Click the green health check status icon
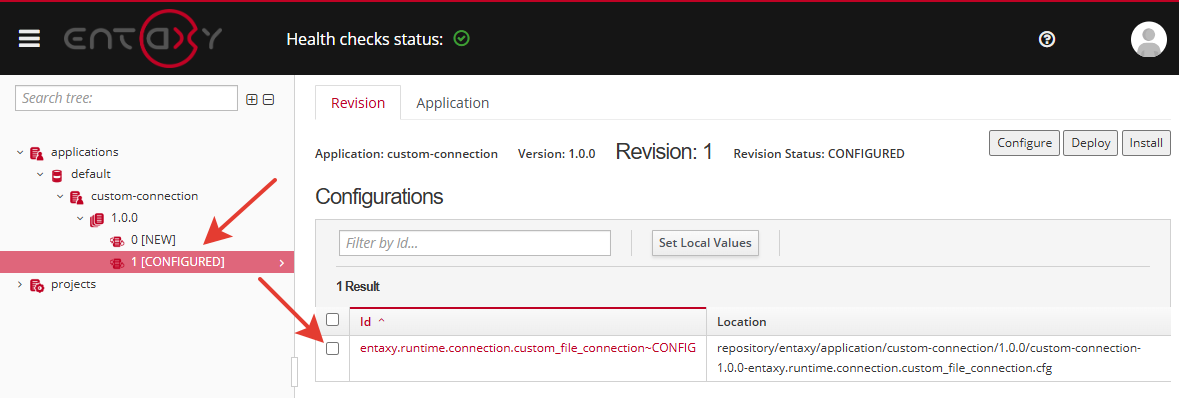 (462, 38)
